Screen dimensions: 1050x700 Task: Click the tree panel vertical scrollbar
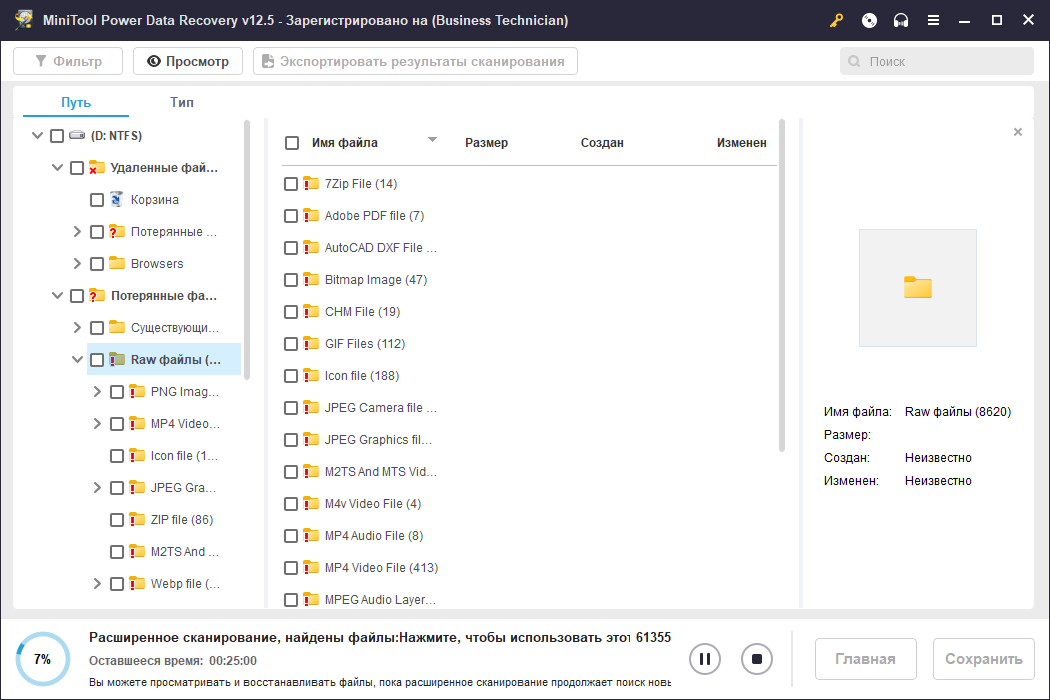pos(247,249)
